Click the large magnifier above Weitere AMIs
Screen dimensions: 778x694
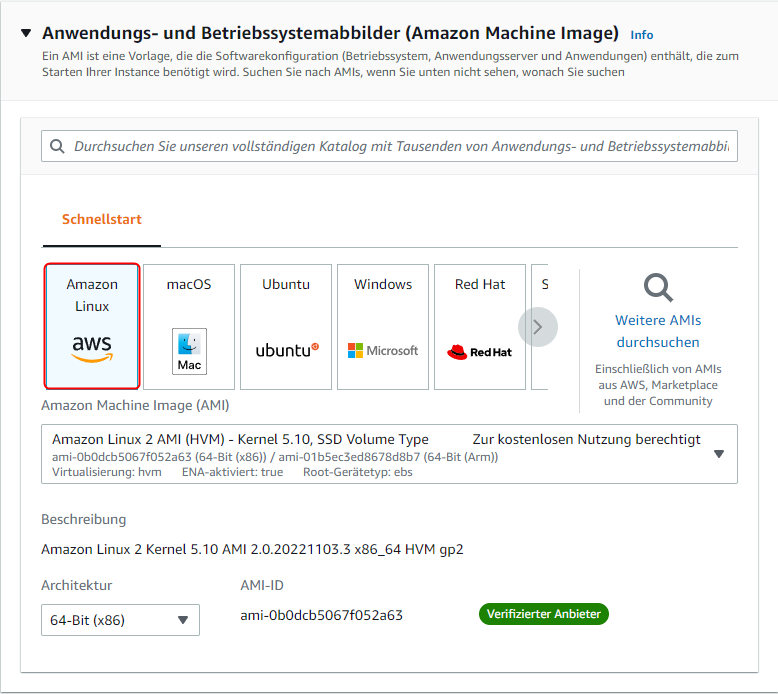(658, 288)
